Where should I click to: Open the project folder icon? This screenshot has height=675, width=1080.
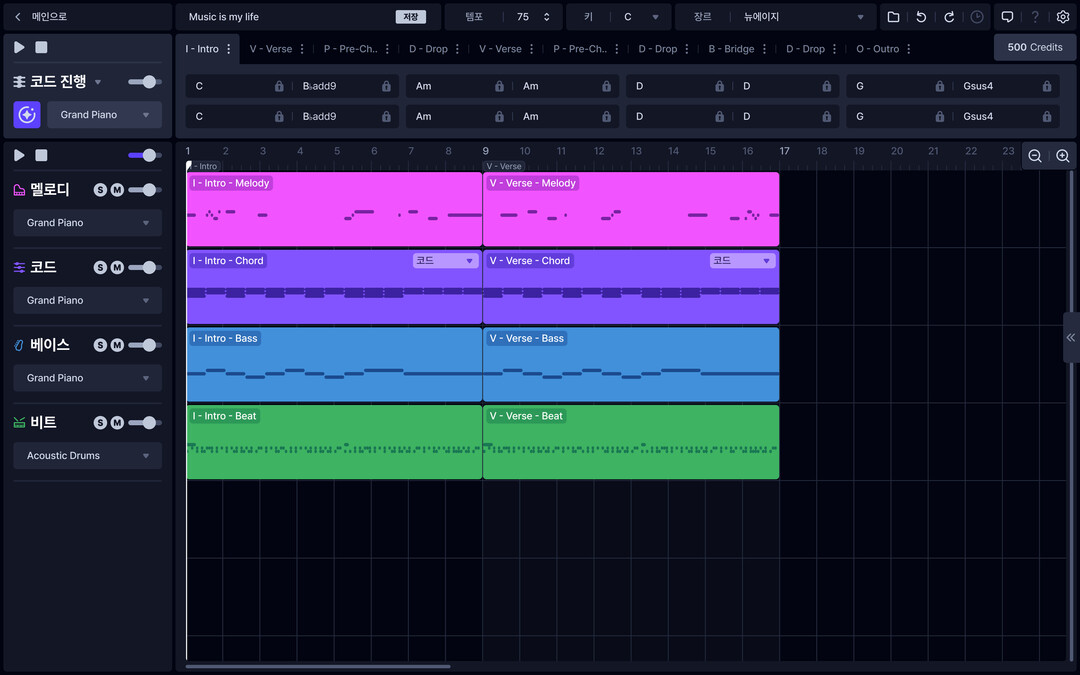tap(893, 17)
